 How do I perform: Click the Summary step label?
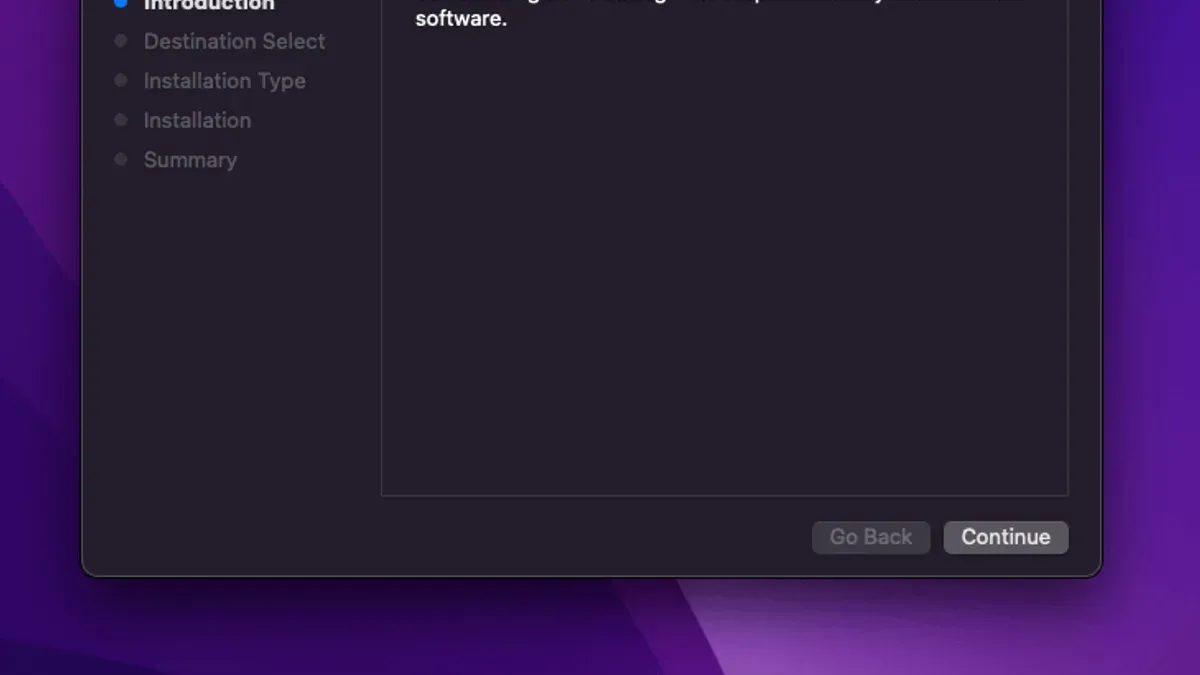coord(190,160)
